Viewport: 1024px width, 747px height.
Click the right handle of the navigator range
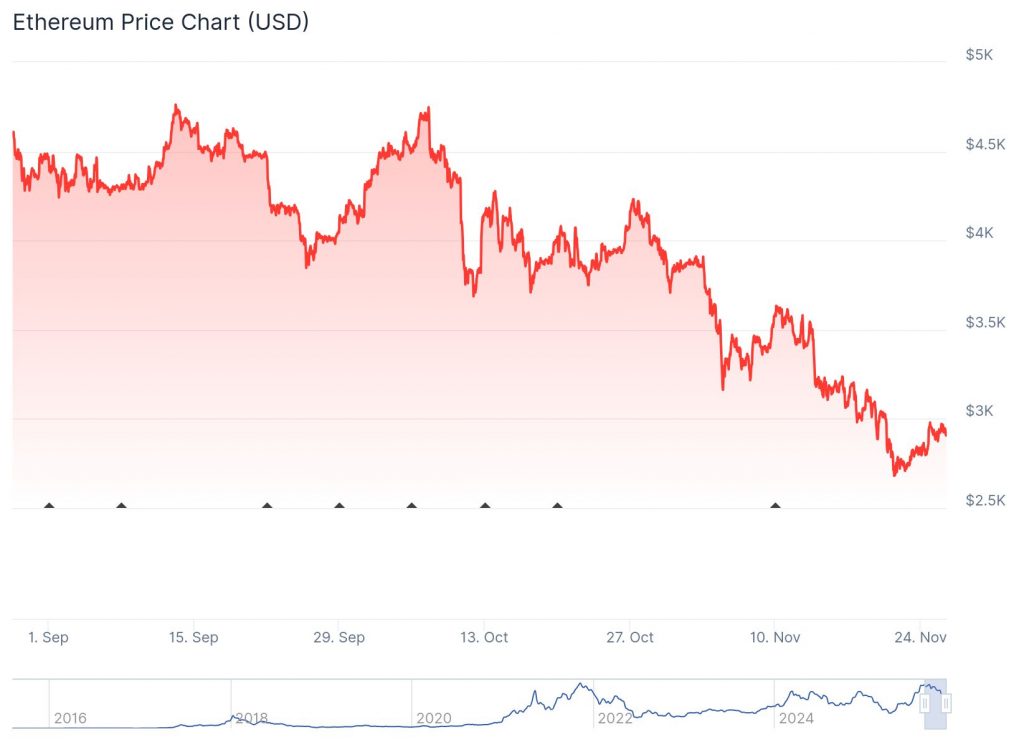click(946, 704)
